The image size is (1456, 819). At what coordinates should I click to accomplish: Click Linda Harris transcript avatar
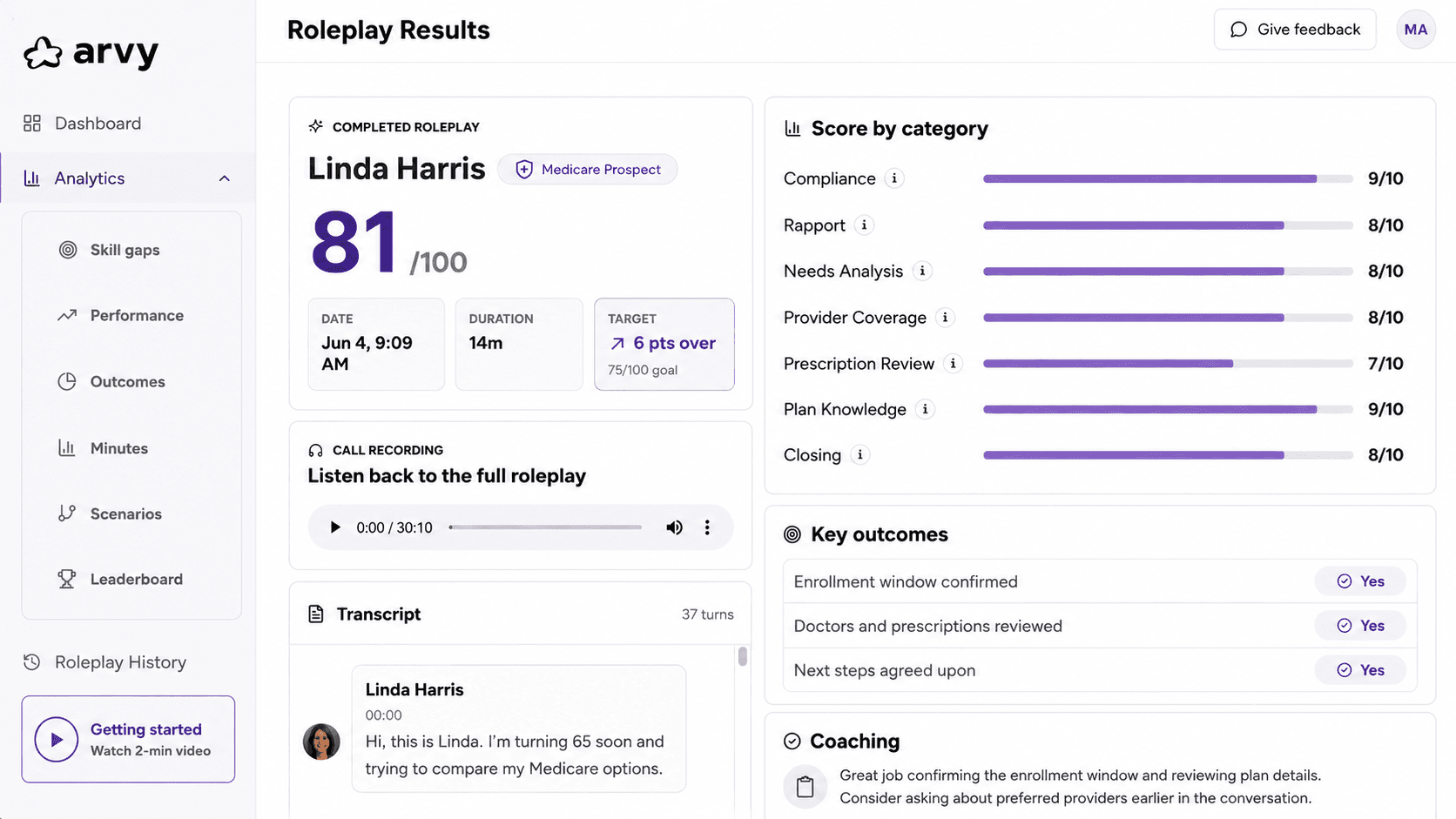point(321,742)
